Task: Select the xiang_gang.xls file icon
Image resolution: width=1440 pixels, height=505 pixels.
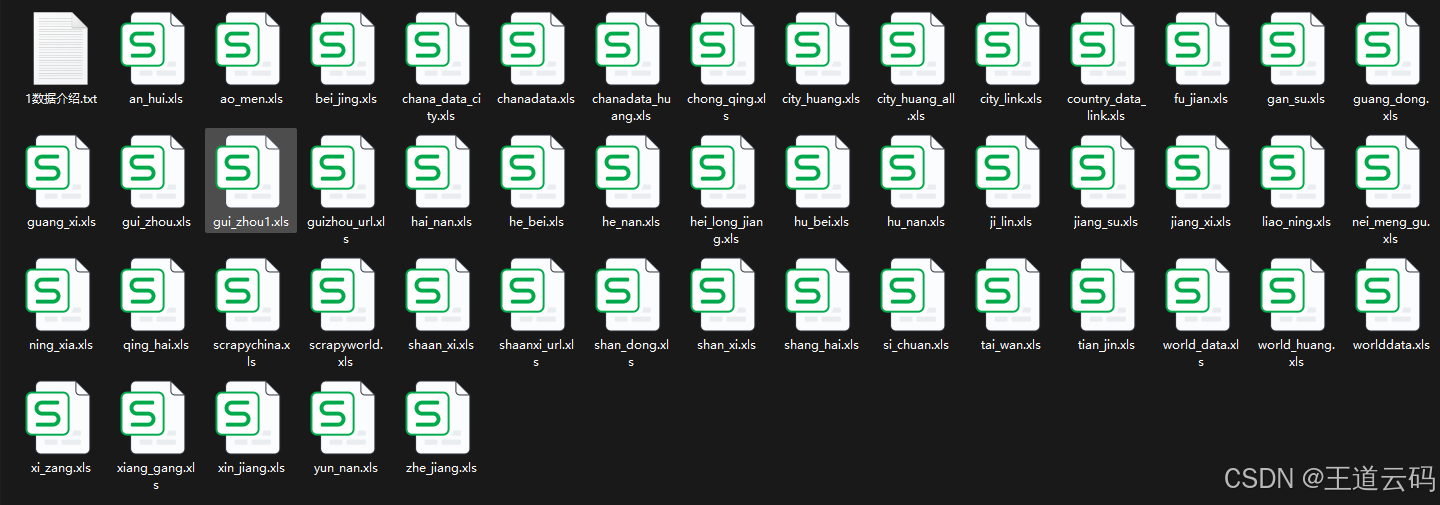Action: [154, 418]
